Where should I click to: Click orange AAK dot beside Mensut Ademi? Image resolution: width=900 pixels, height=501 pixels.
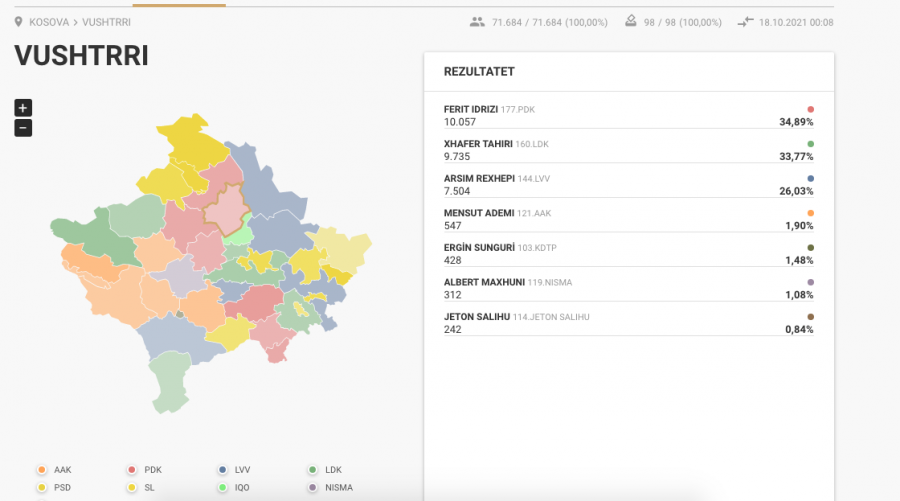tap(810, 213)
